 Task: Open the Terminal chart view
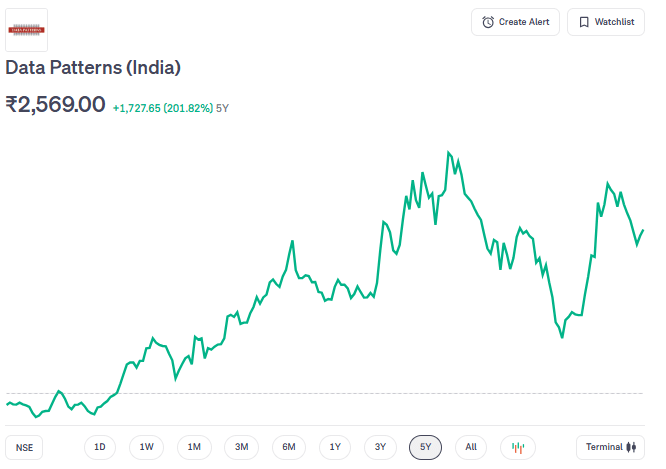point(610,447)
